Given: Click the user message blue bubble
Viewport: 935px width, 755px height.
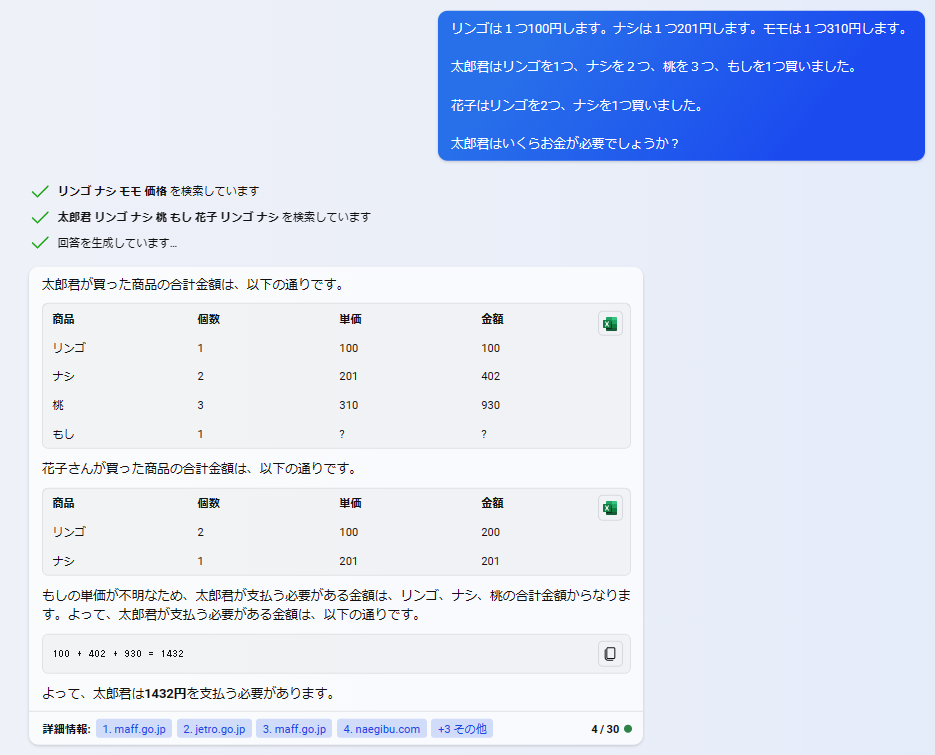Looking at the screenshot, I should coord(681,86).
